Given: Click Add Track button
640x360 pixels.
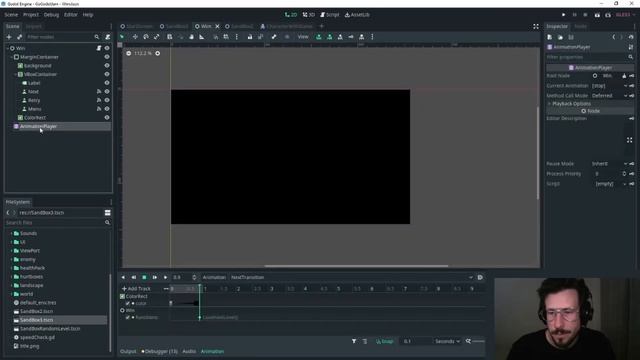Looking at the screenshot, I should point(136,289).
